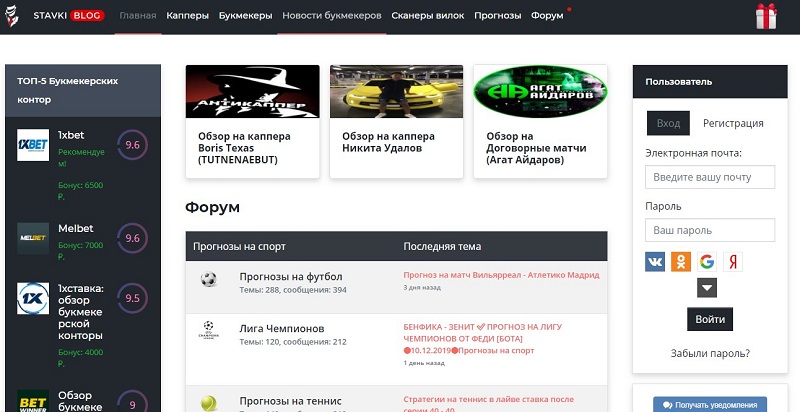Sign in with Google icon
The height and width of the screenshot is (412, 800).
tap(707, 262)
